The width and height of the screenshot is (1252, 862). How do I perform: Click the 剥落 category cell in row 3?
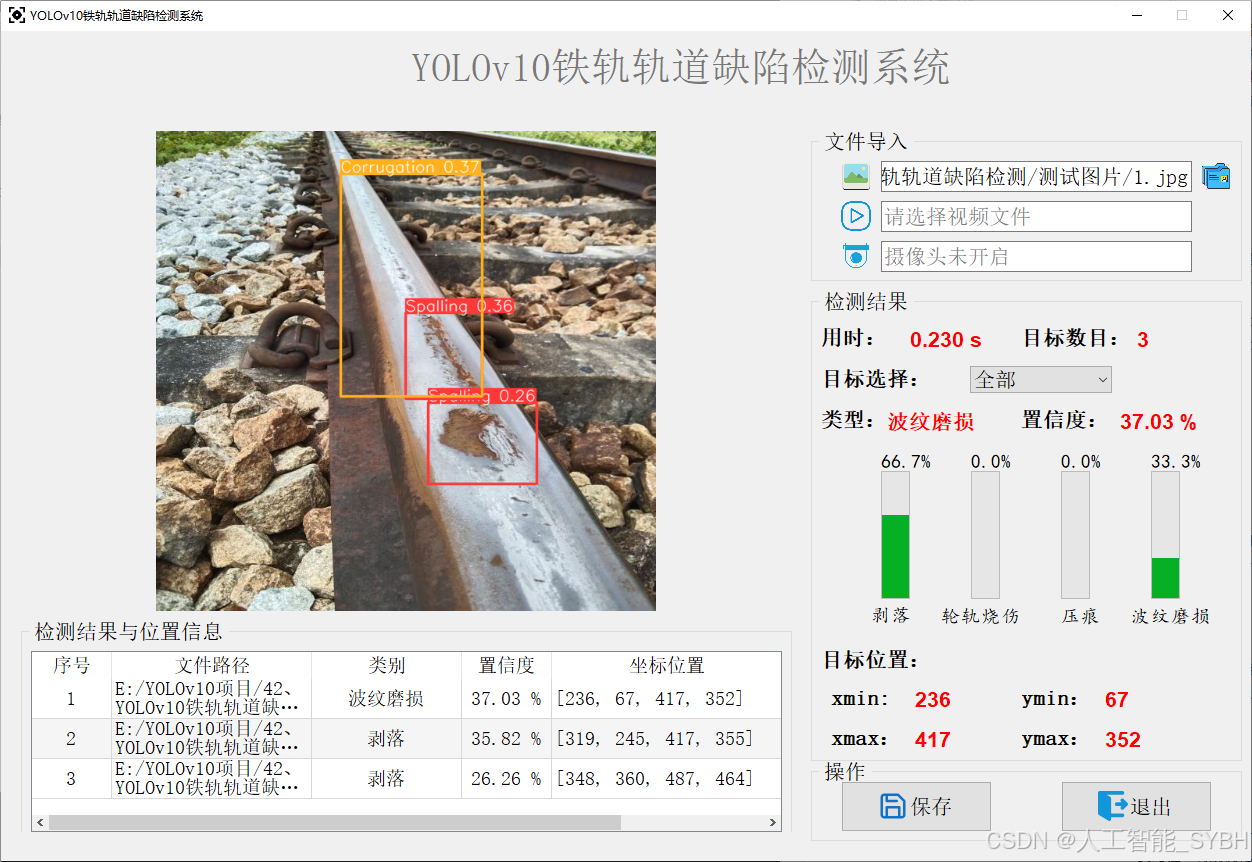(x=386, y=778)
